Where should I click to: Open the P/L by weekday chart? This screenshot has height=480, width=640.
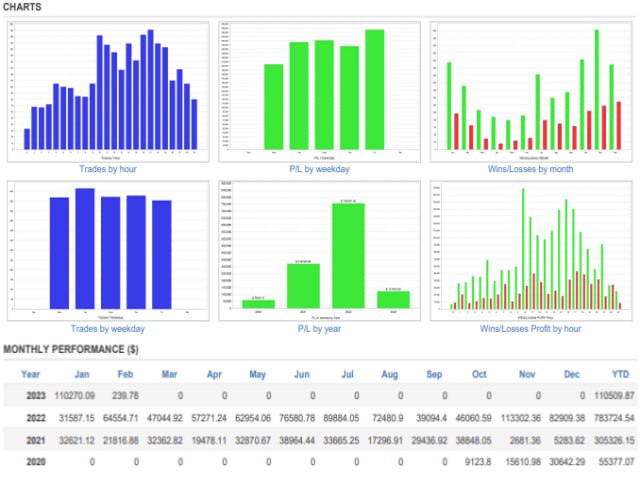[x=319, y=90]
